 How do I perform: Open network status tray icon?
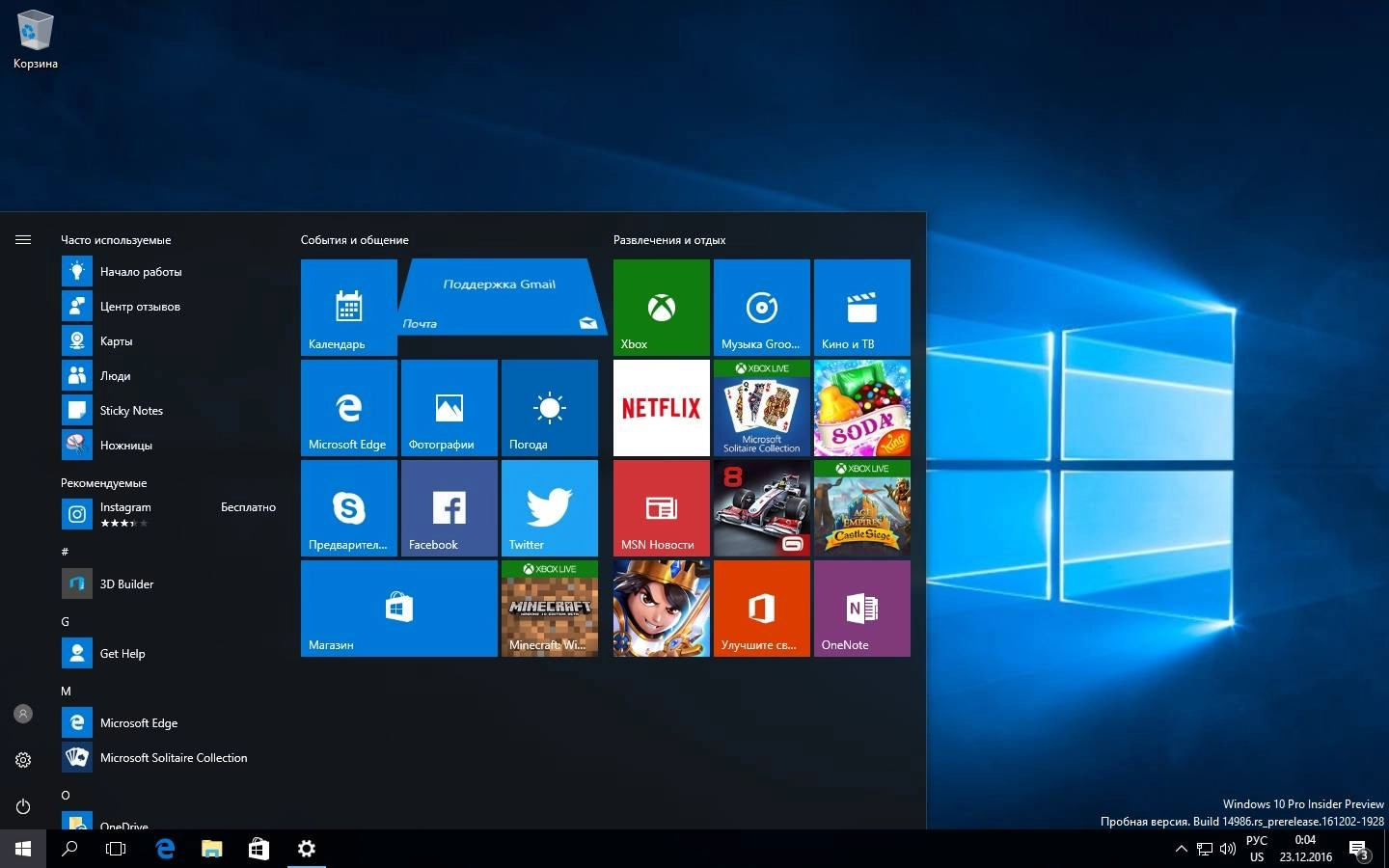(1205, 849)
